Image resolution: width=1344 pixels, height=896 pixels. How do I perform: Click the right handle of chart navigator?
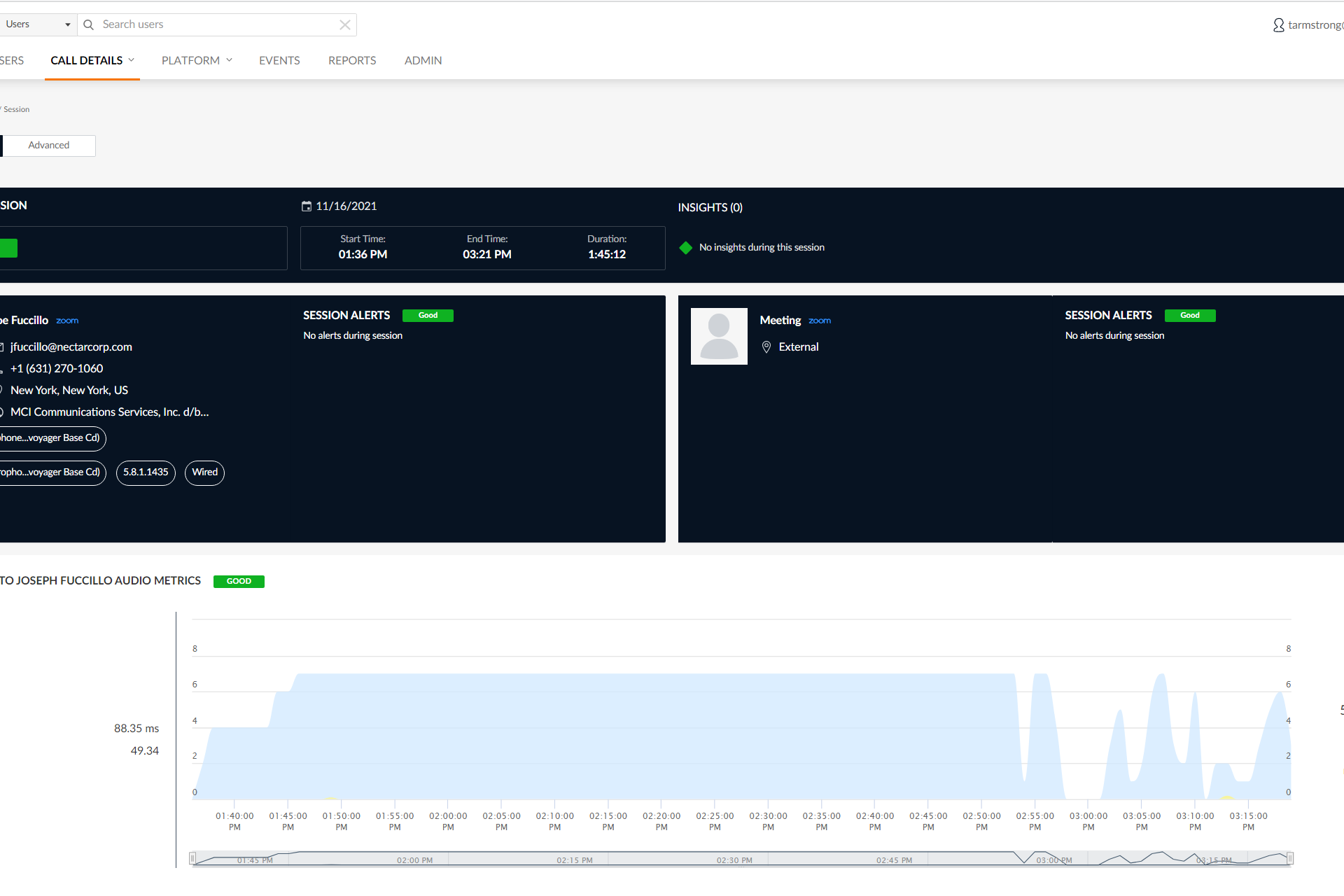[x=1289, y=858]
